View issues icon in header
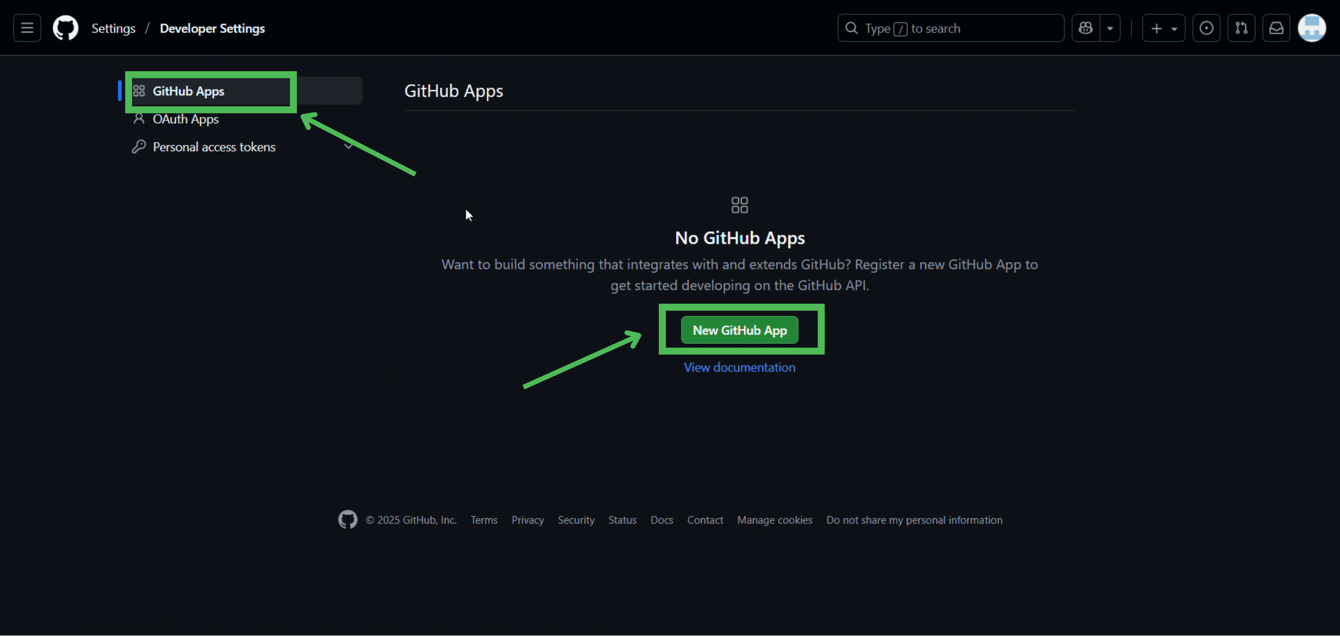The width and height of the screenshot is (1340, 636). click(1206, 28)
